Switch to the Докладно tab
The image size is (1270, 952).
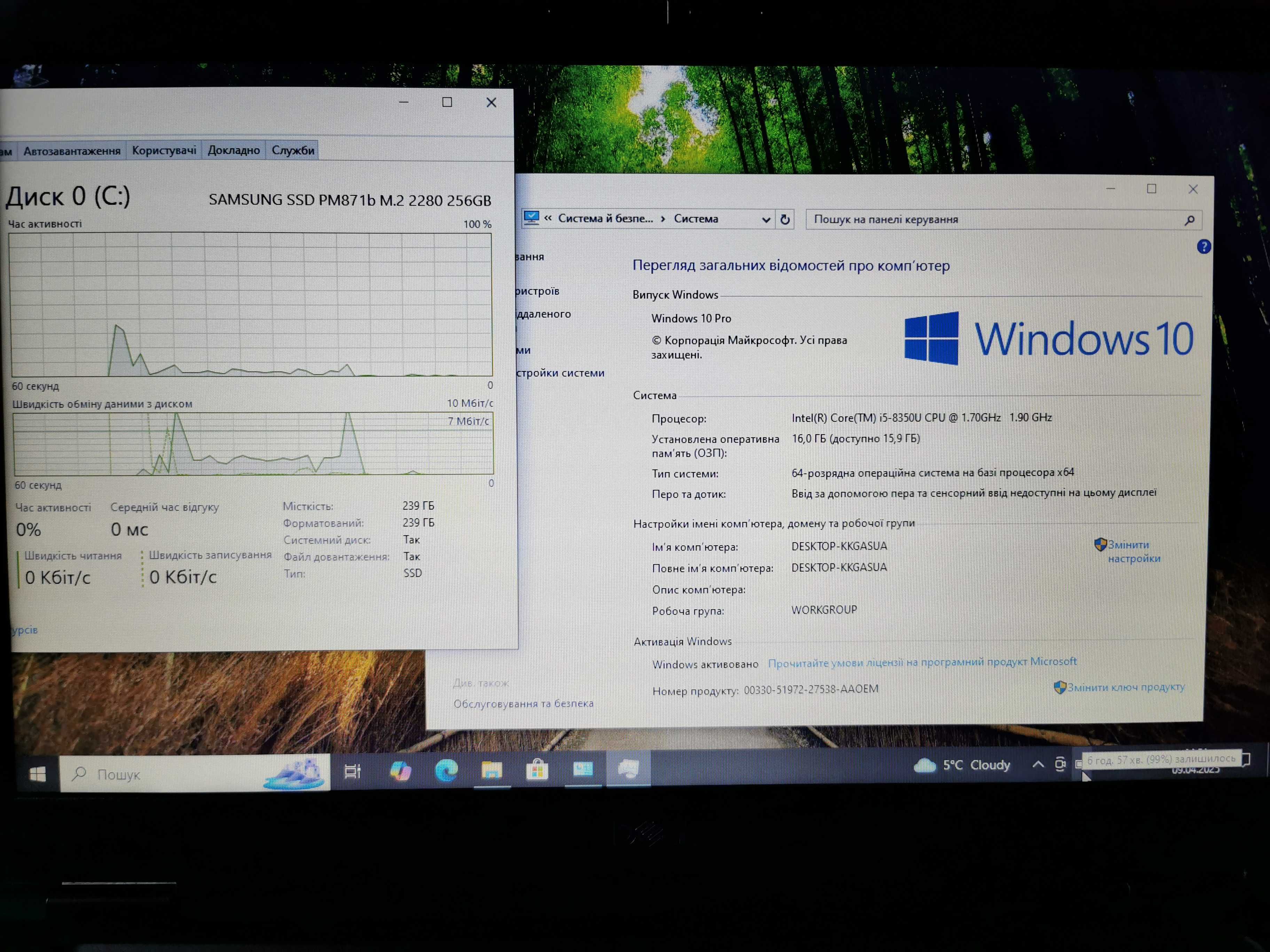point(234,150)
